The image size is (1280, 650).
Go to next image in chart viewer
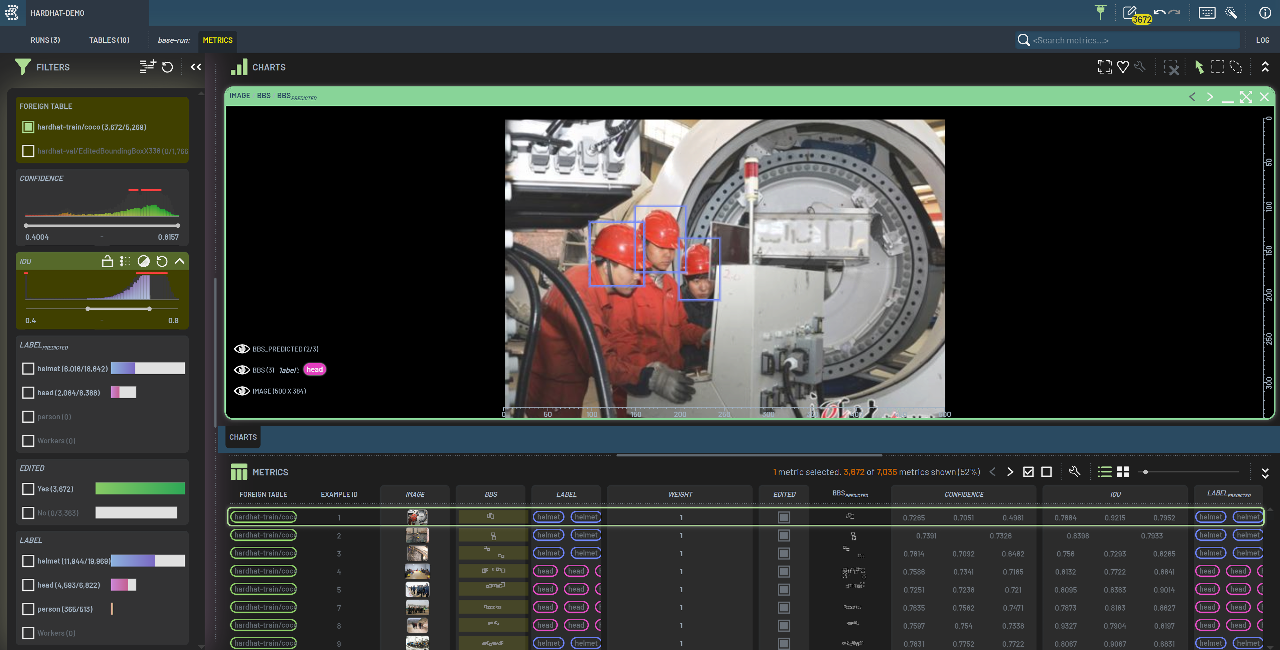pyautogui.click(x=1210, y=97)
